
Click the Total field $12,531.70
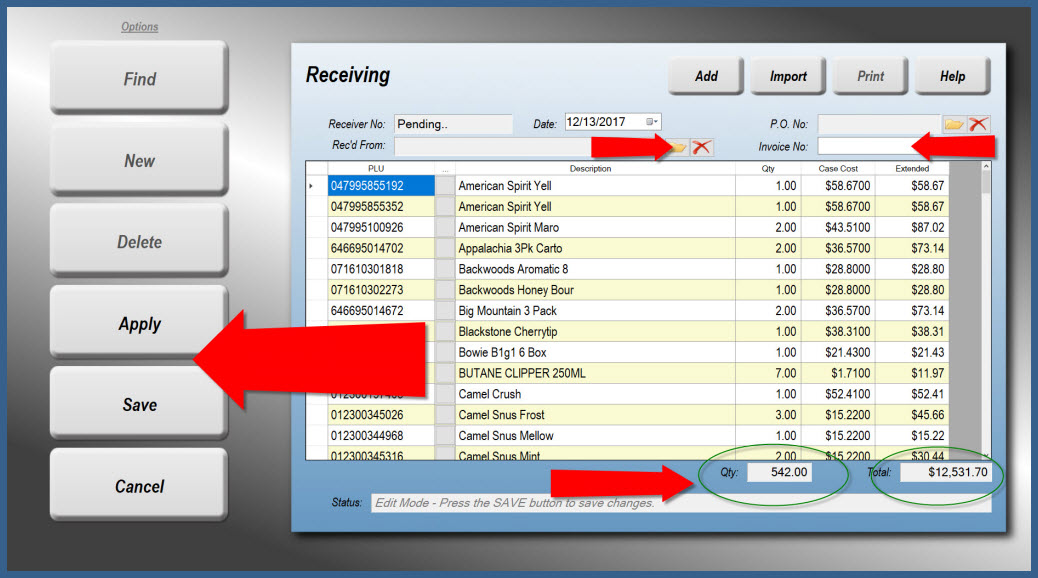tap(946, 472)
